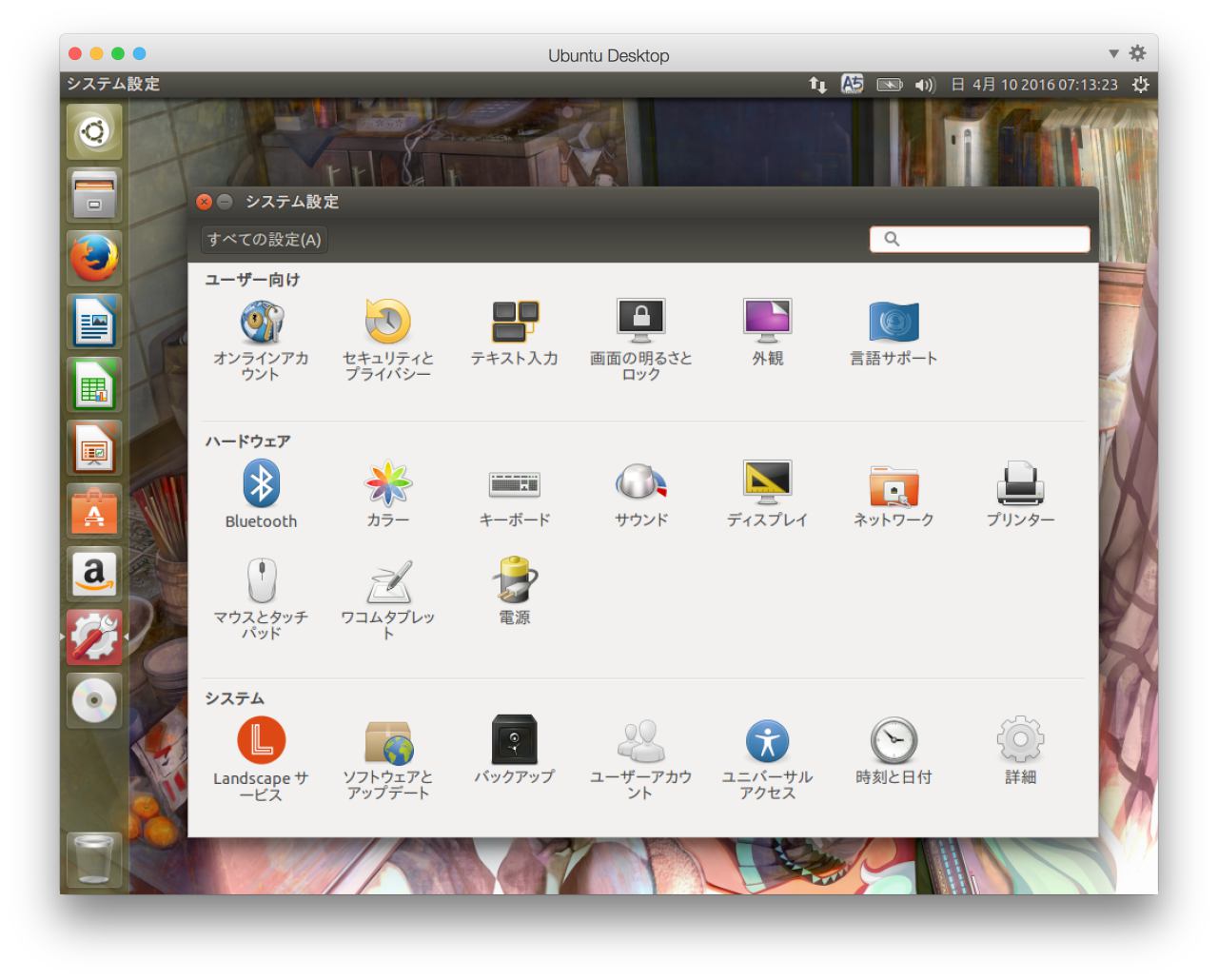Open the network indicator menu in the top panel
This screenshot has height=980, width=1218.
tap(817, 85)
